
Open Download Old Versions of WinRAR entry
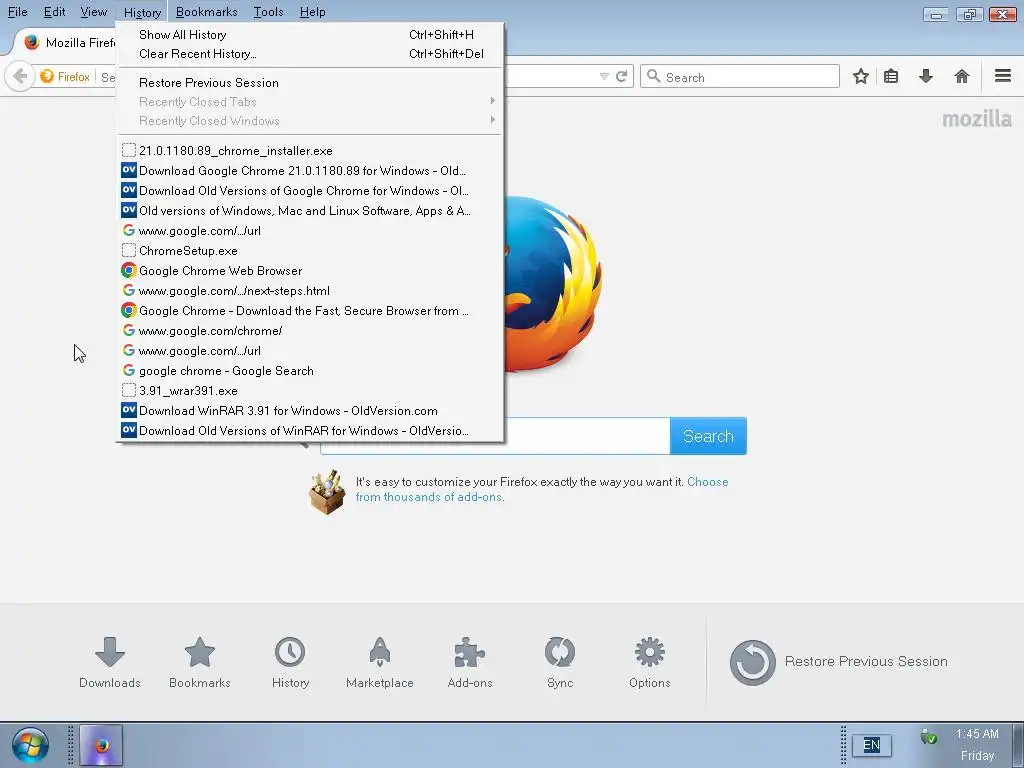[310, 431]
